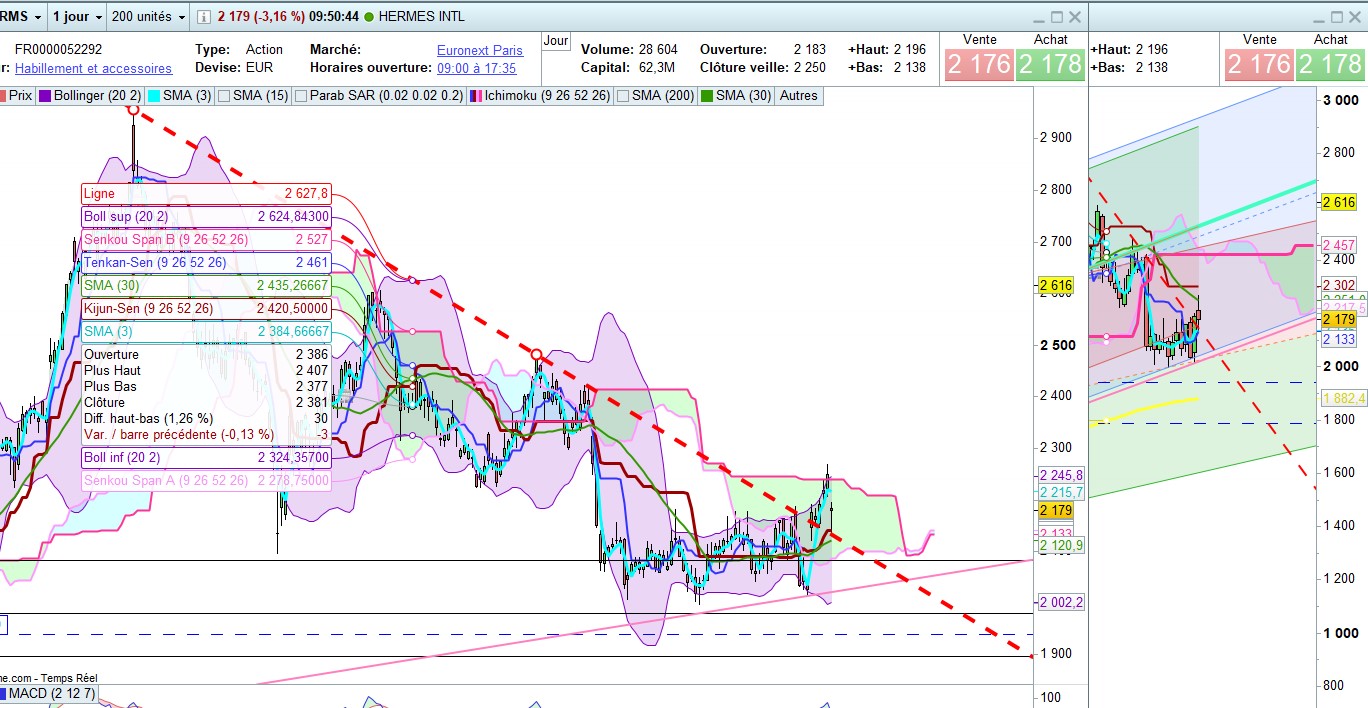This screenshot has width=1368, height=708.
Task: Click the MACD indicator blue square
Action: coord(3,693)
